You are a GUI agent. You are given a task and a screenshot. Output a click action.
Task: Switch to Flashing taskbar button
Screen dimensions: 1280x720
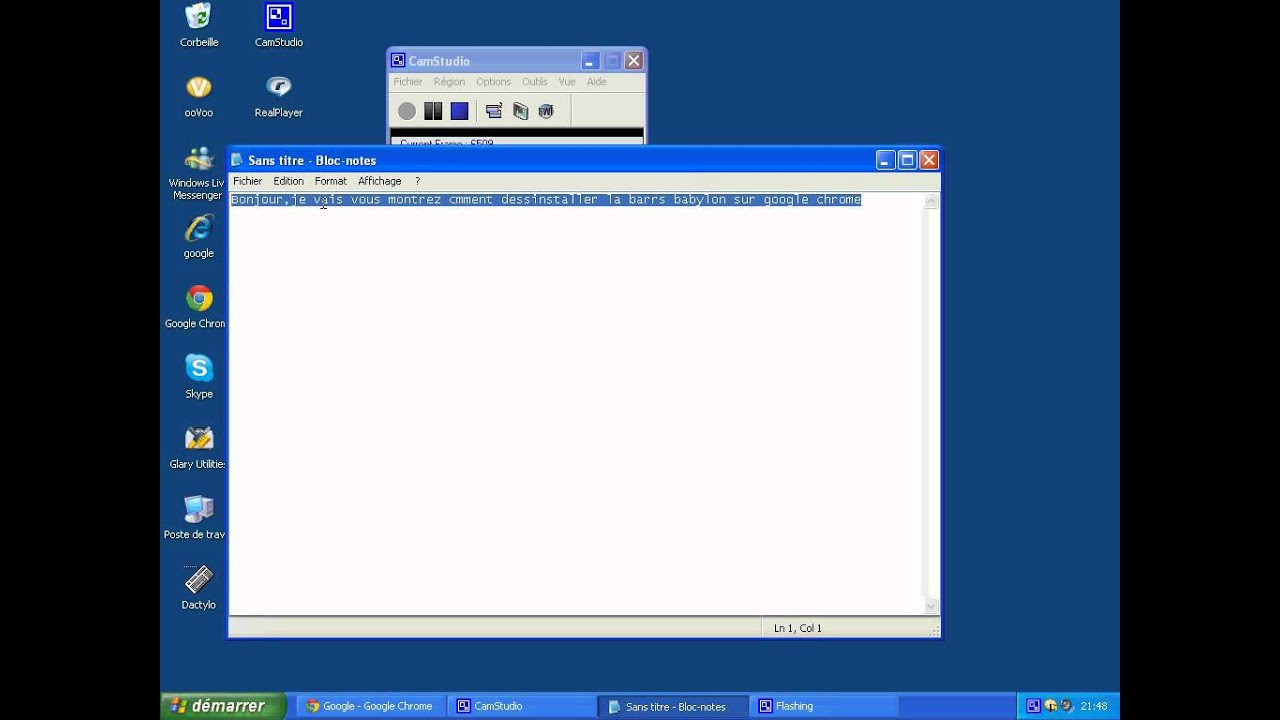(823, 706)
